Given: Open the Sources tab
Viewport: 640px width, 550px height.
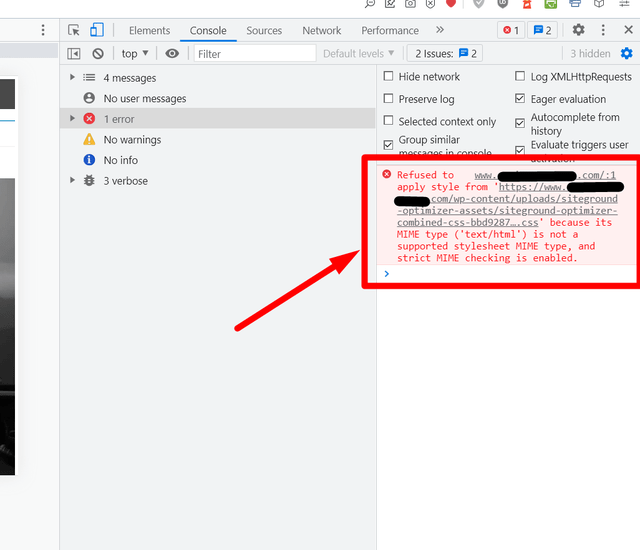Looking at the screenshot, I should pos(264,31).
